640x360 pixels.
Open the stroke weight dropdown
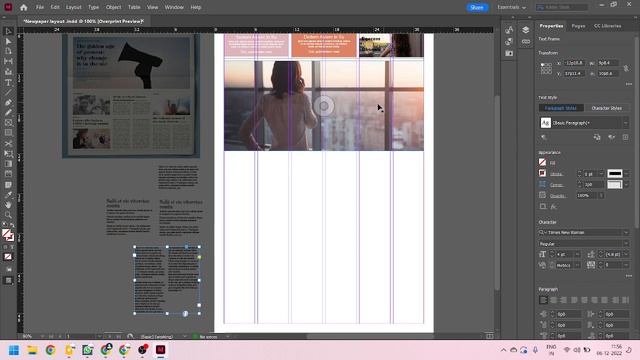click(x=601, y=174)
